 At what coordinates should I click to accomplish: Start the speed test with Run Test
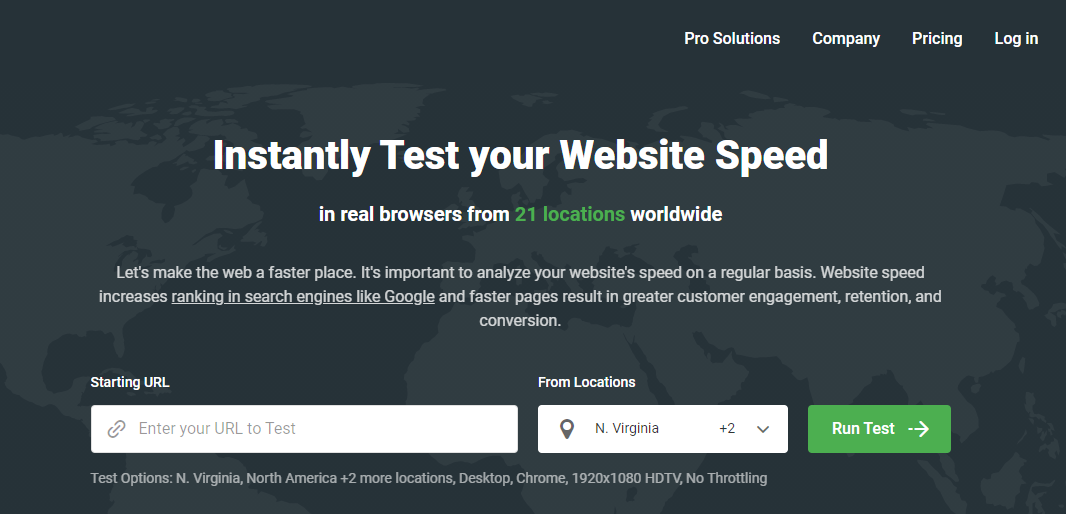(879, 429)
